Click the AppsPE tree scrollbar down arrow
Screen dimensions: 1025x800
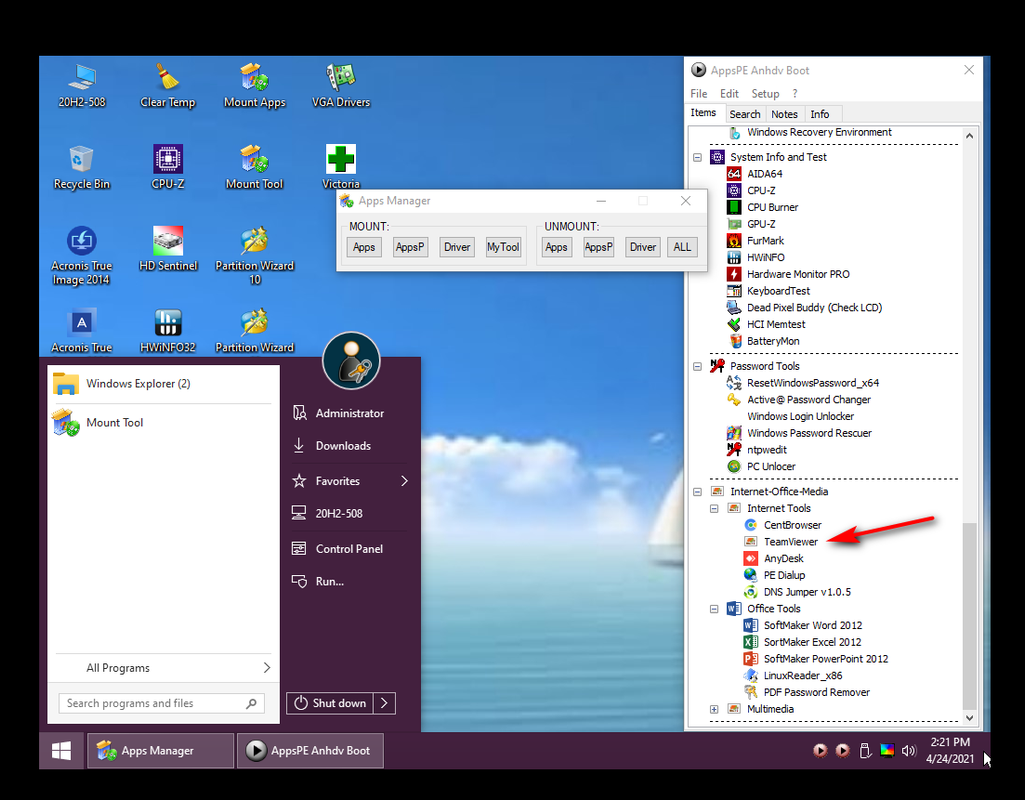pyautogui.click(x=970, y=718)
